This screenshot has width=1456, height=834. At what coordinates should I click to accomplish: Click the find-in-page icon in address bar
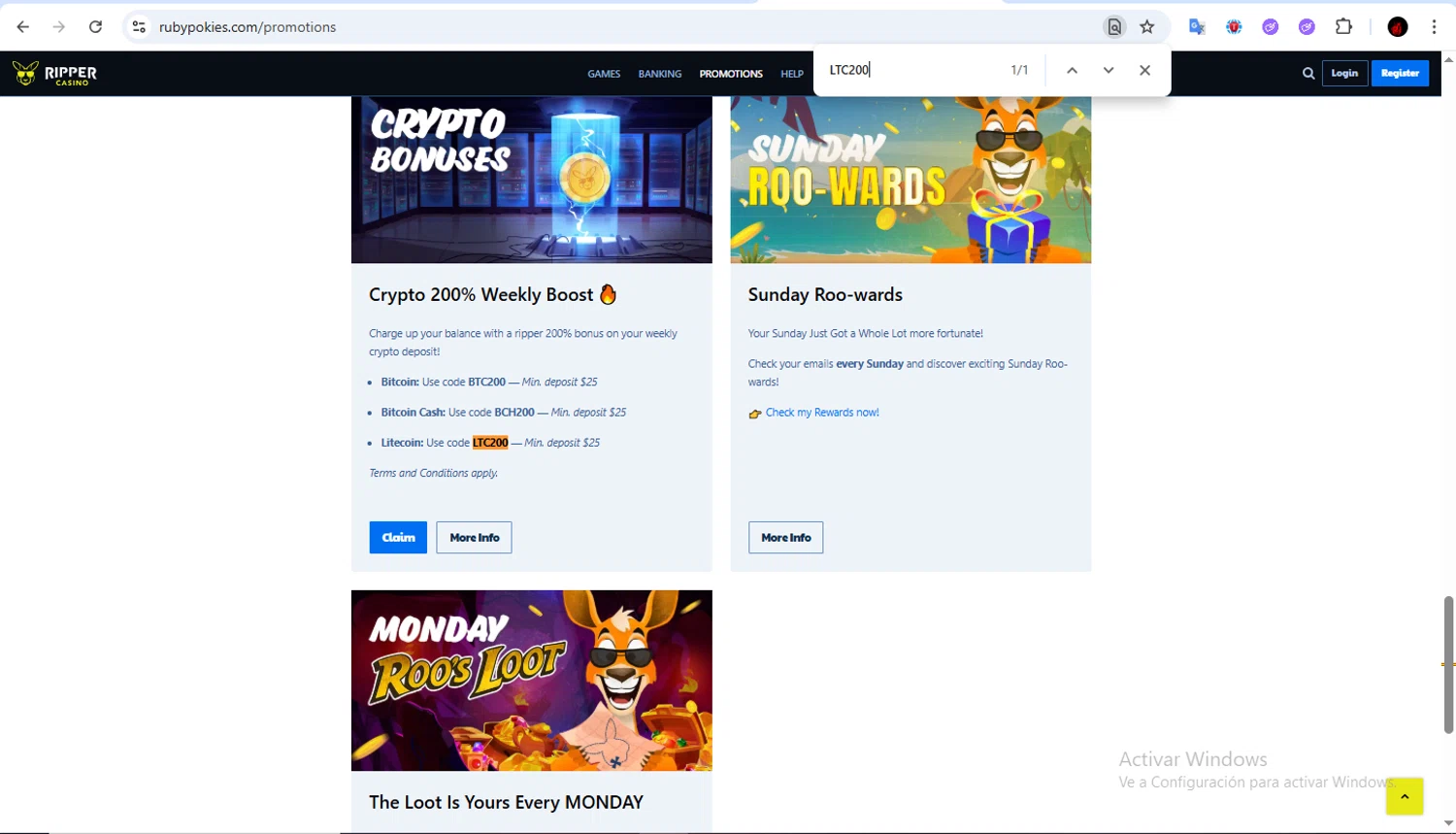coord(1114,27)
